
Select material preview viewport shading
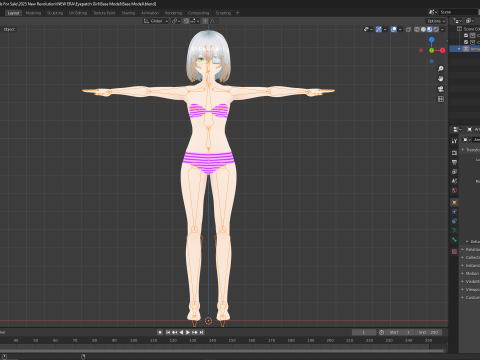pos(430,29)
